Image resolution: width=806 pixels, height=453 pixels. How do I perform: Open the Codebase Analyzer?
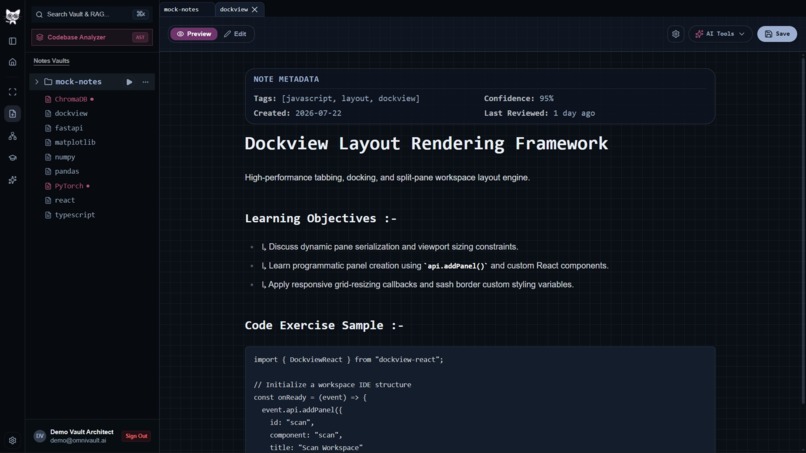coord(92,38)
